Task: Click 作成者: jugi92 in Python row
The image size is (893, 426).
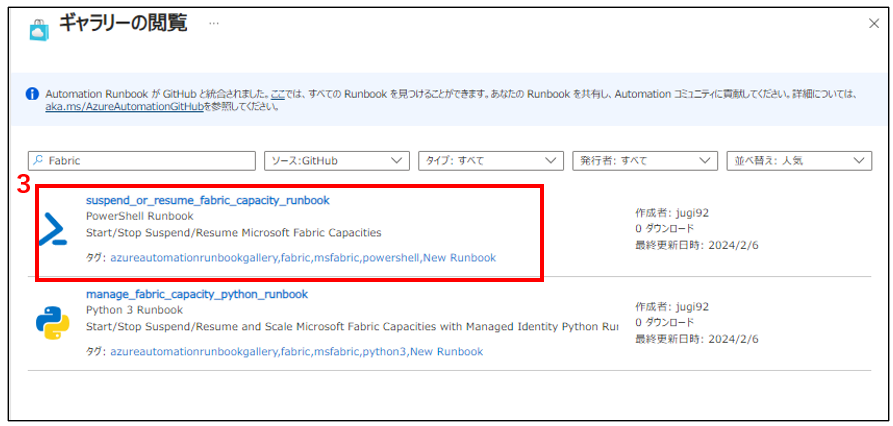Action: pyautogui.click(x=672, y=307)
